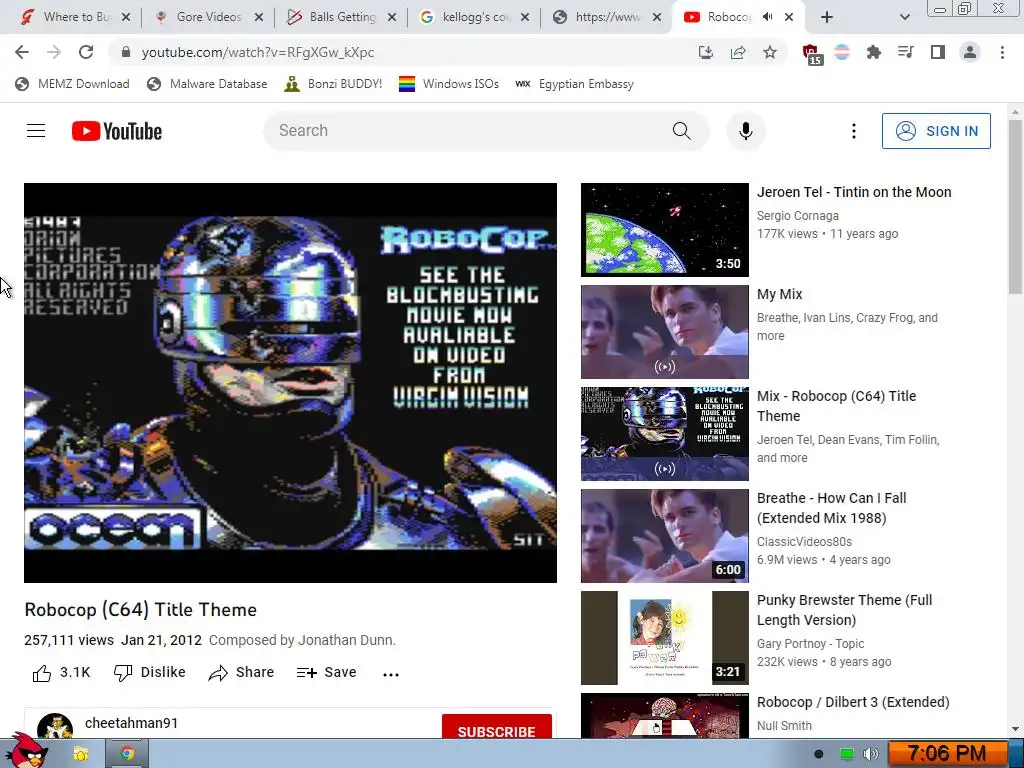
Task: Click Gary Portnoy - Topic channel name
Action: click(810, 643)
